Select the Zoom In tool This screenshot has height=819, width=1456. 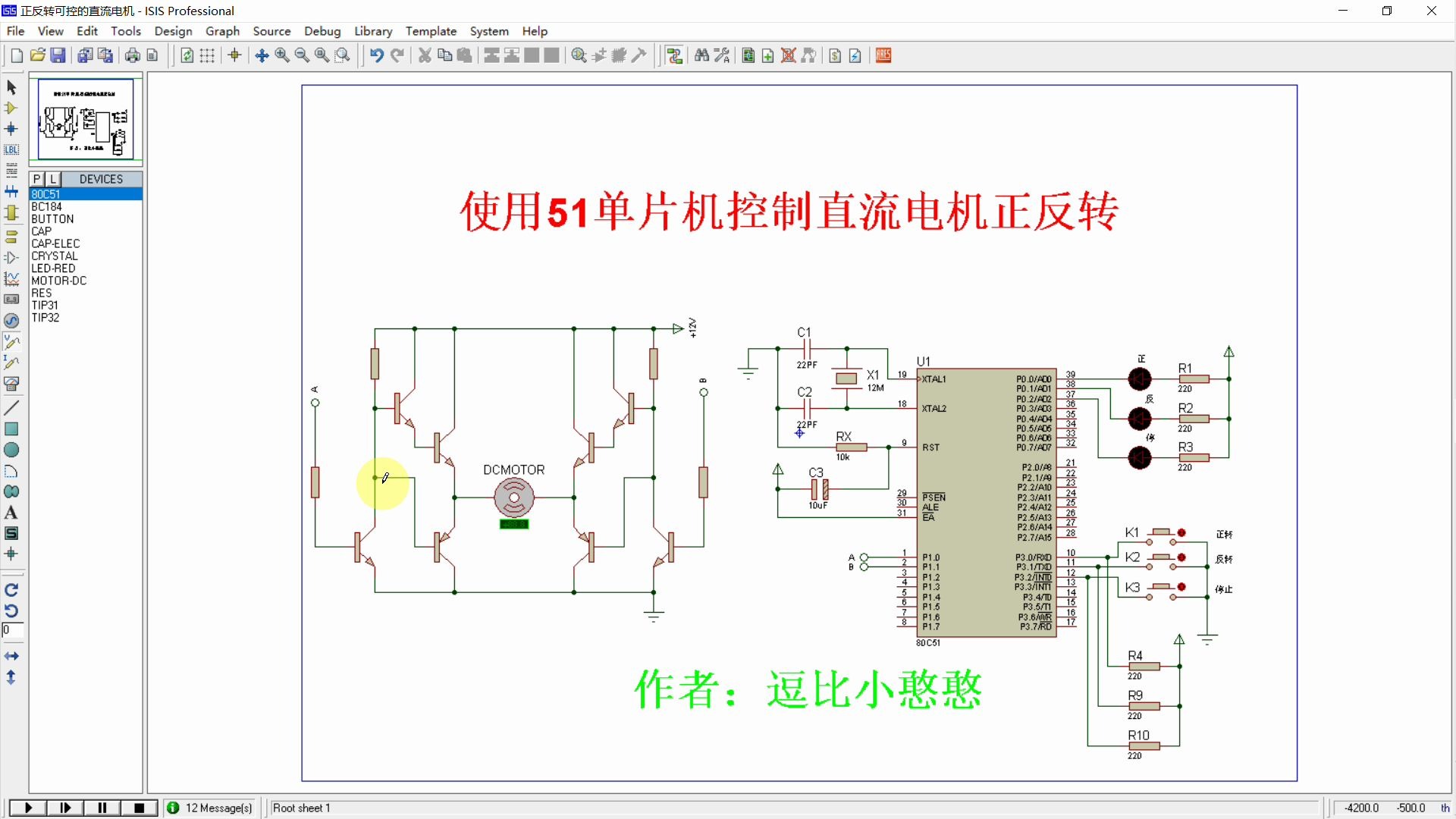pos(281,55)
